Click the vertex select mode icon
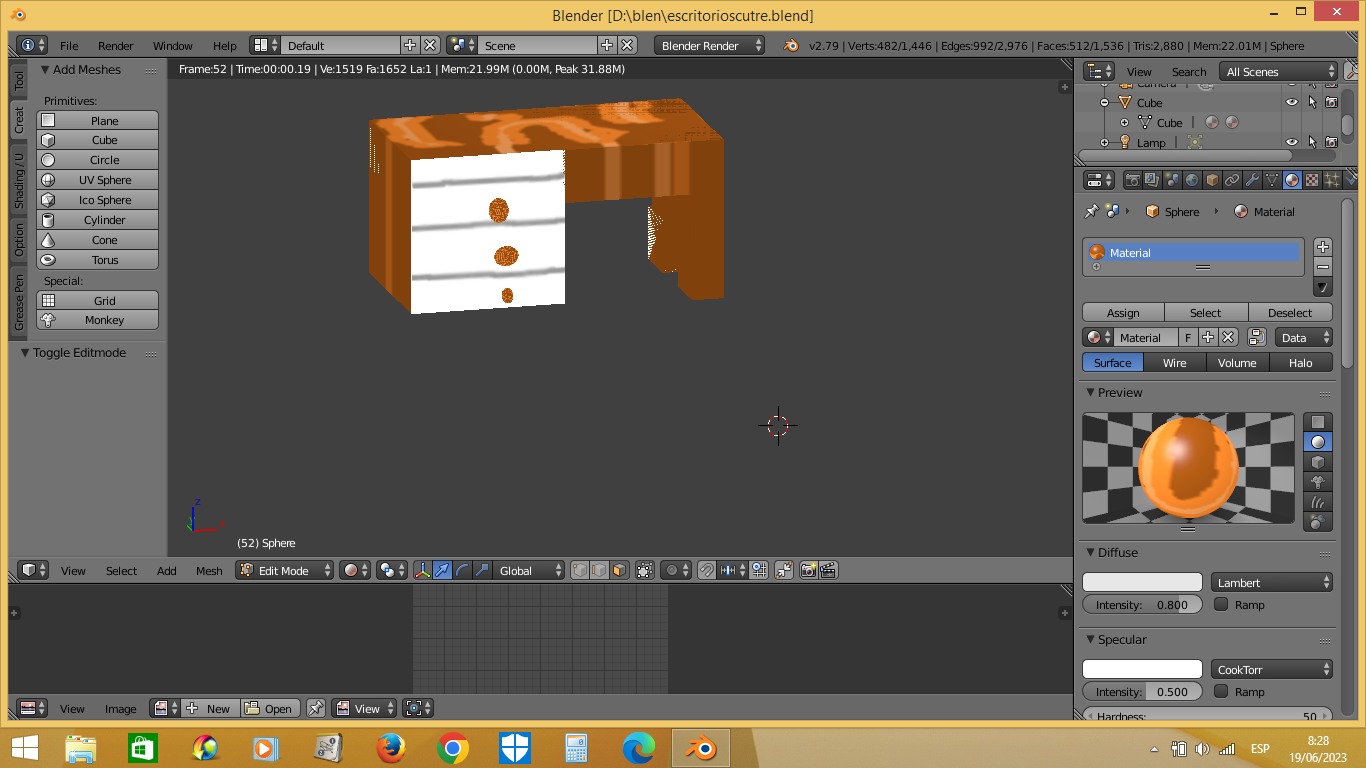 click(580, 570)
